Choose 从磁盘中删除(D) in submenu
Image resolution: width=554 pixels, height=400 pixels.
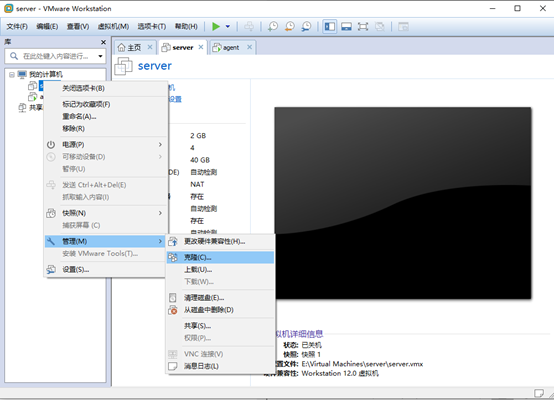tap(220, 310)
